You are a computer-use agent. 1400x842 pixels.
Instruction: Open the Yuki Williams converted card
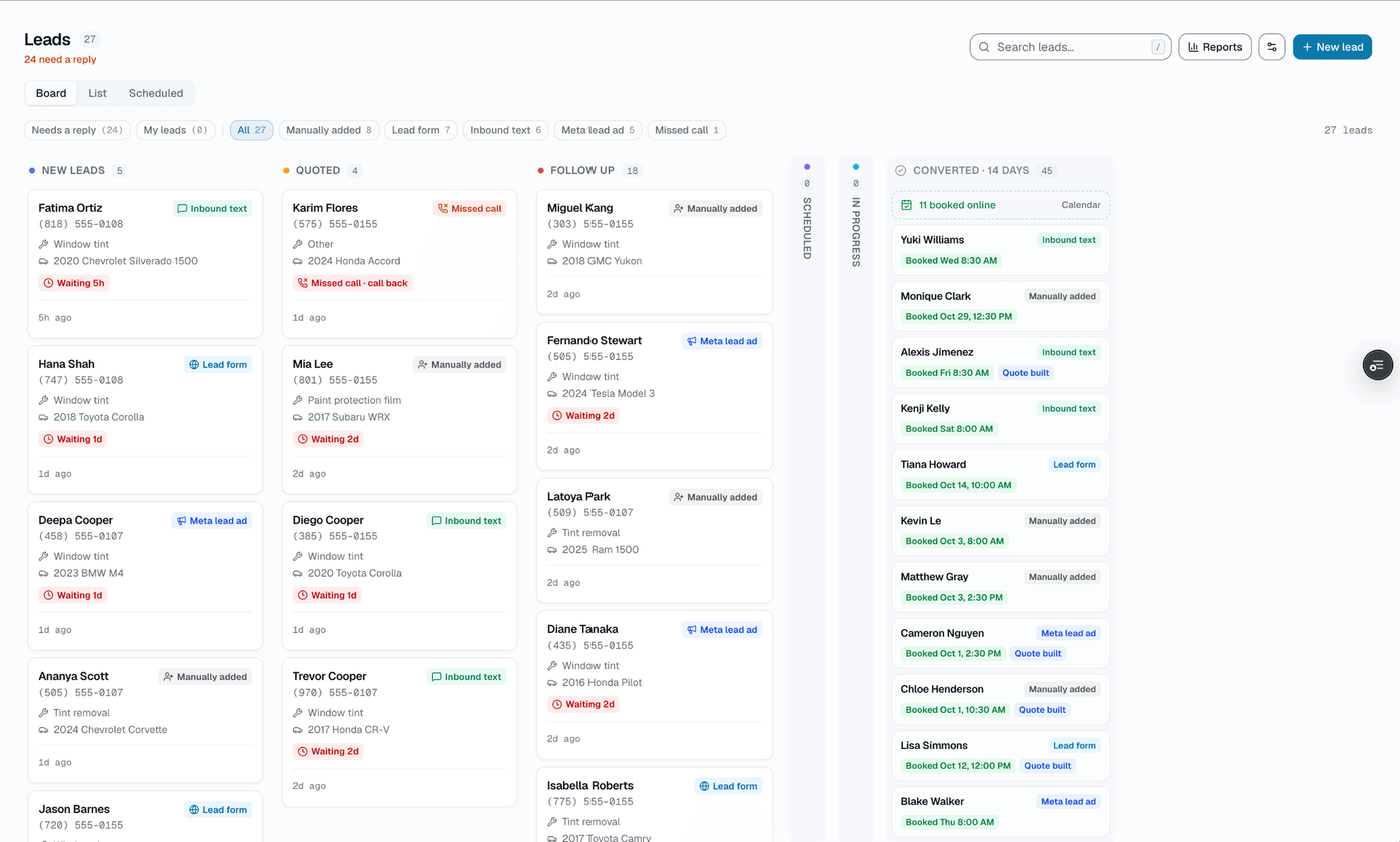[x=1000, y=250]
